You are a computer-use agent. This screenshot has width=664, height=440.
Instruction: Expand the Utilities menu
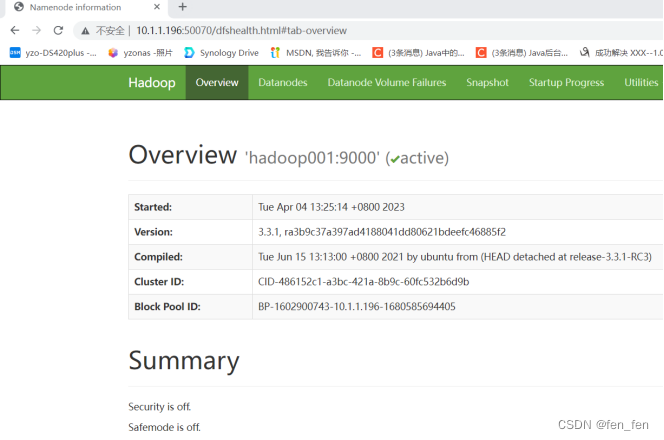[x=641, y=83]
